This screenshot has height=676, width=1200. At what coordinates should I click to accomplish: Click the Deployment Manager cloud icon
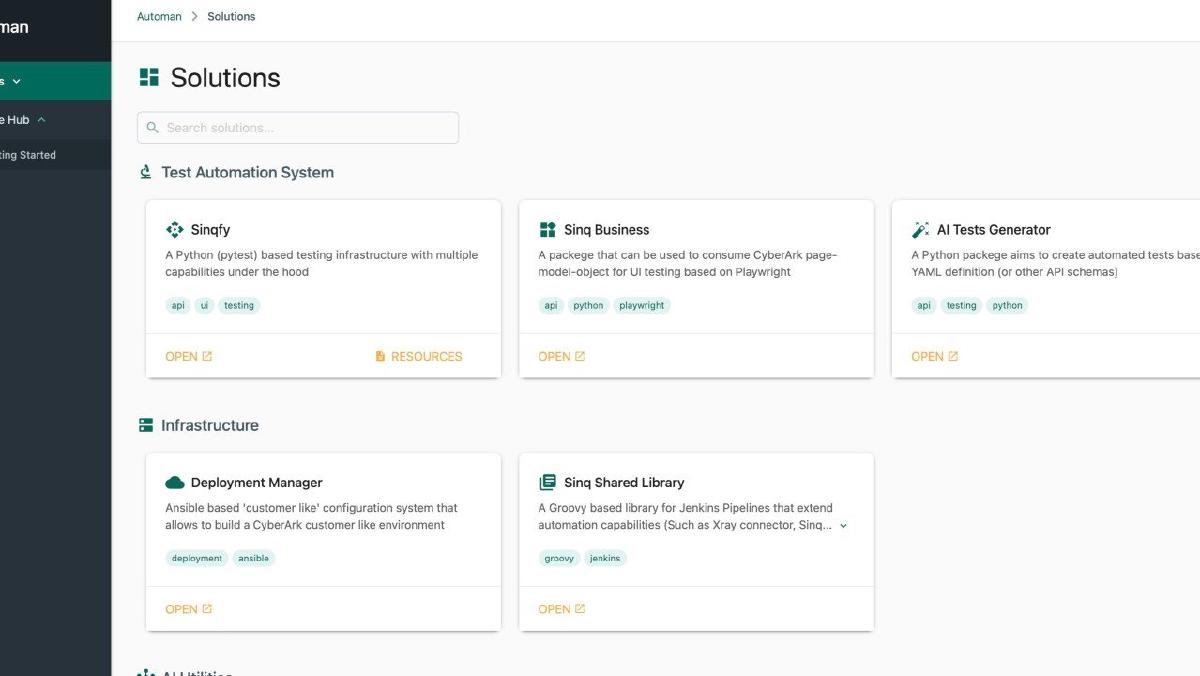[175, 482]
